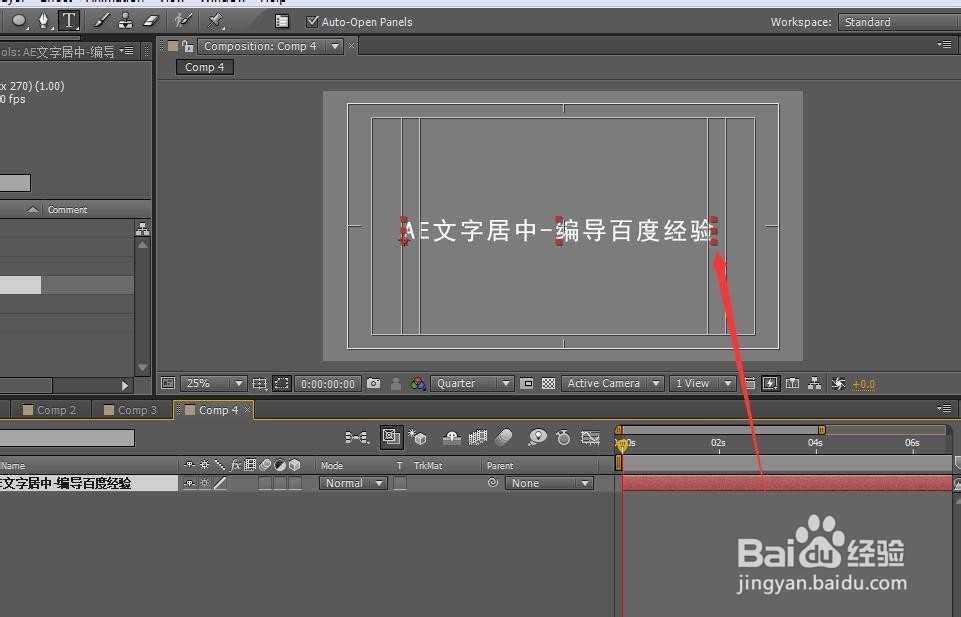
Task: Close the Composition: Comp 4 viewer tab
Action: pos(351,46)
